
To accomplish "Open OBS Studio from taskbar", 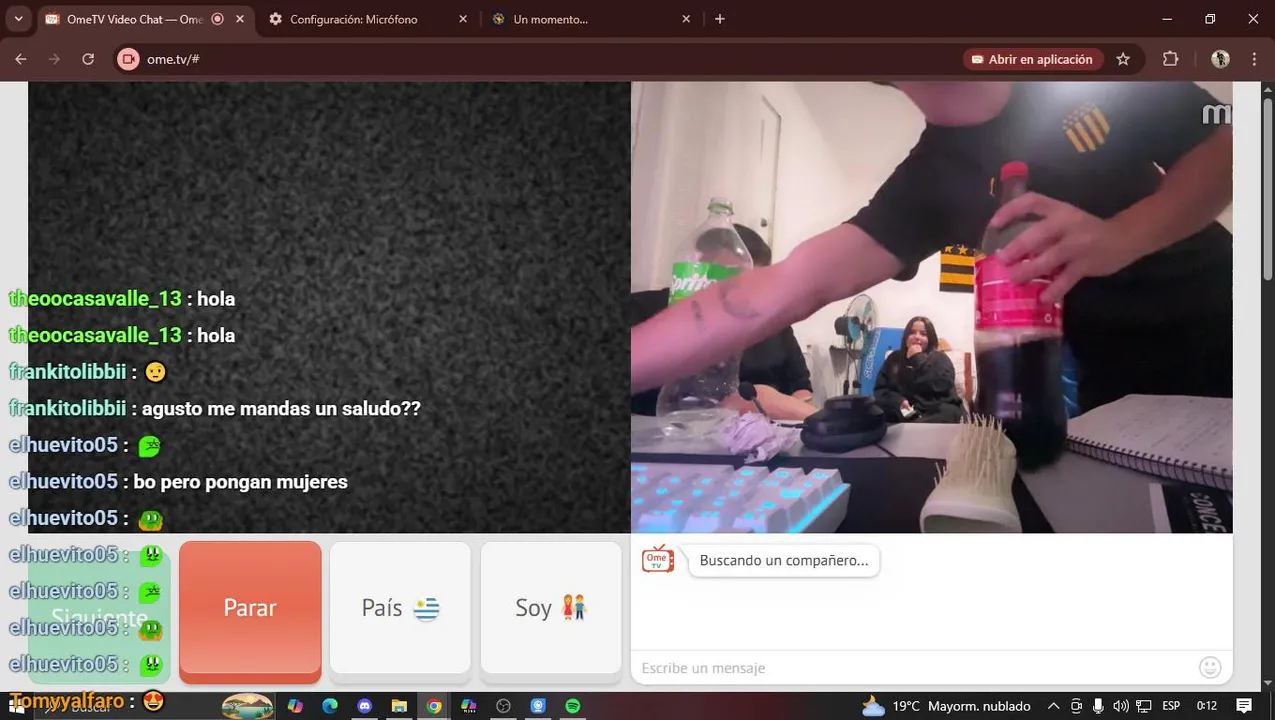I will coord(503,706).
